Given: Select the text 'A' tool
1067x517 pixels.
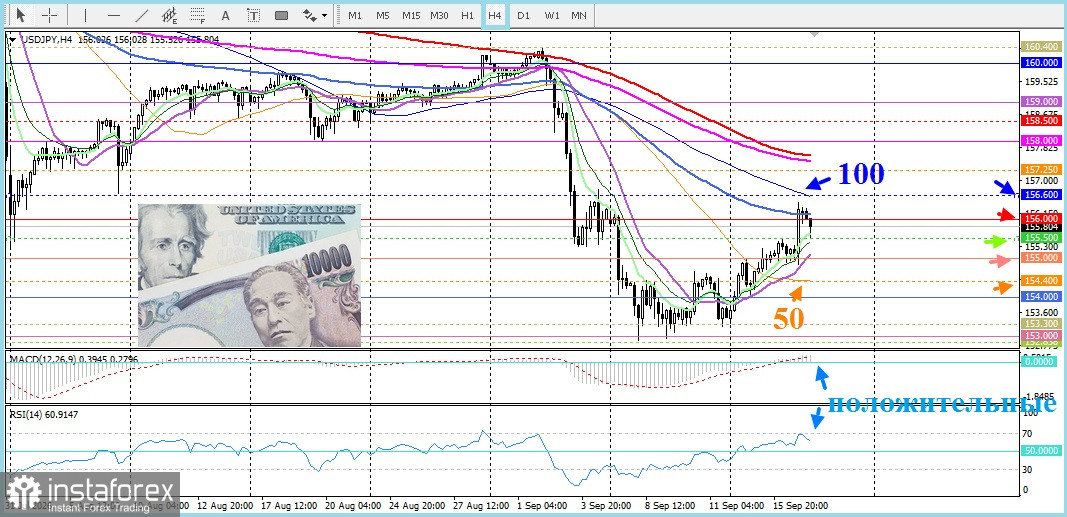Looking at the screenshot, I should coord(226,15).
